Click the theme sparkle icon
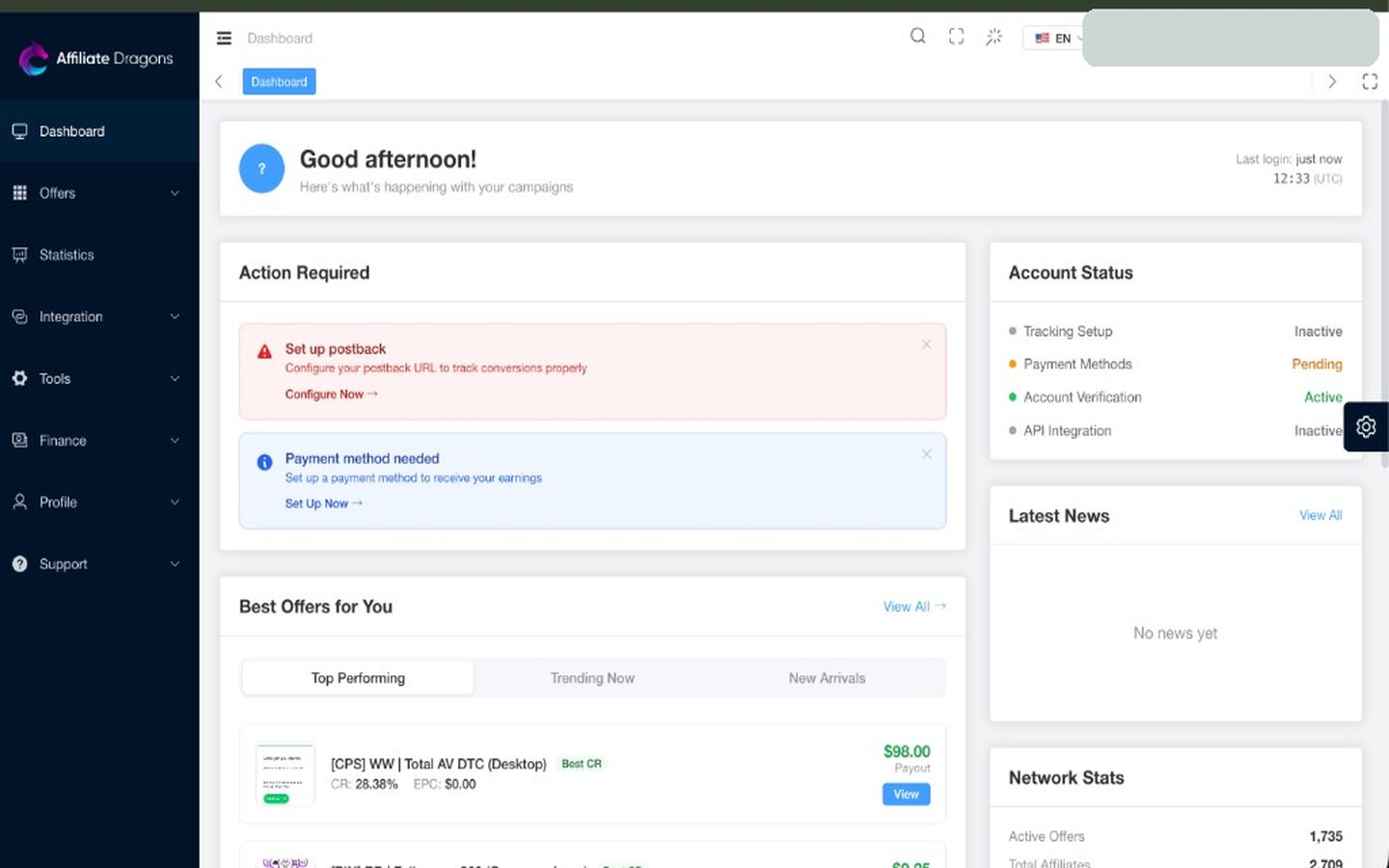Screen dimensions: 1389x868 (994, 37)
